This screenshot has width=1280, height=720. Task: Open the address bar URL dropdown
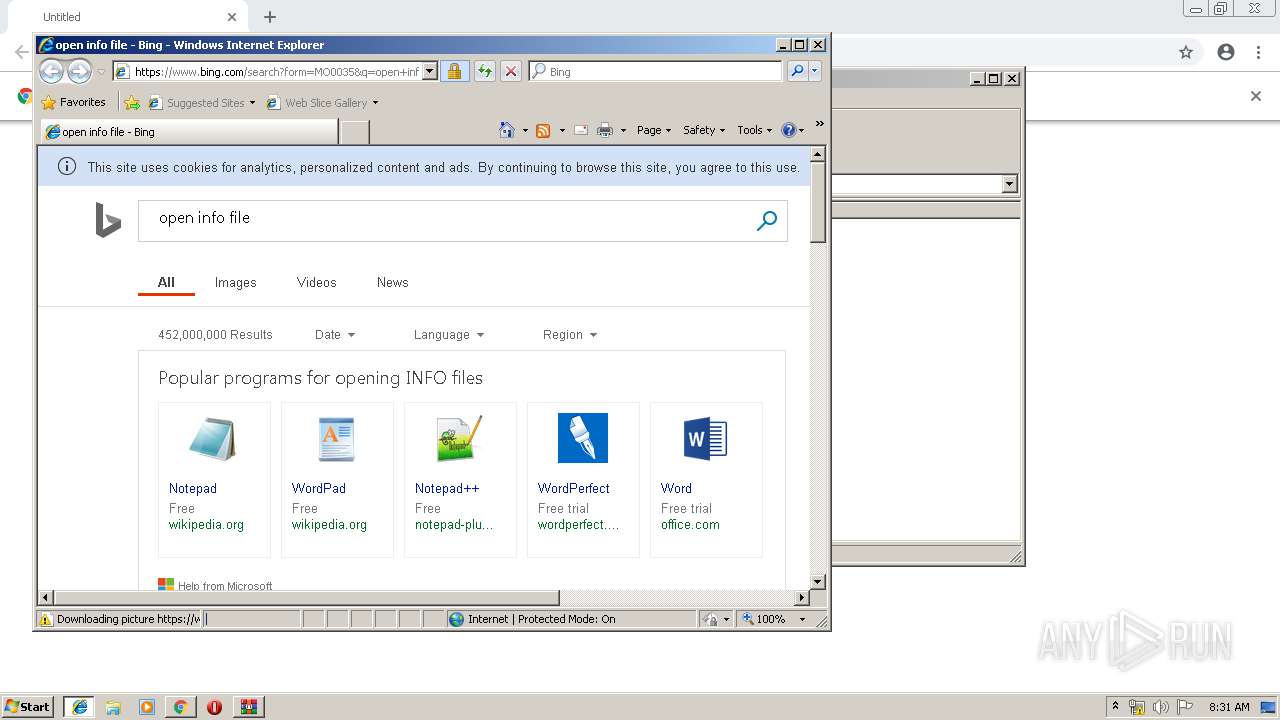(430, 71)
